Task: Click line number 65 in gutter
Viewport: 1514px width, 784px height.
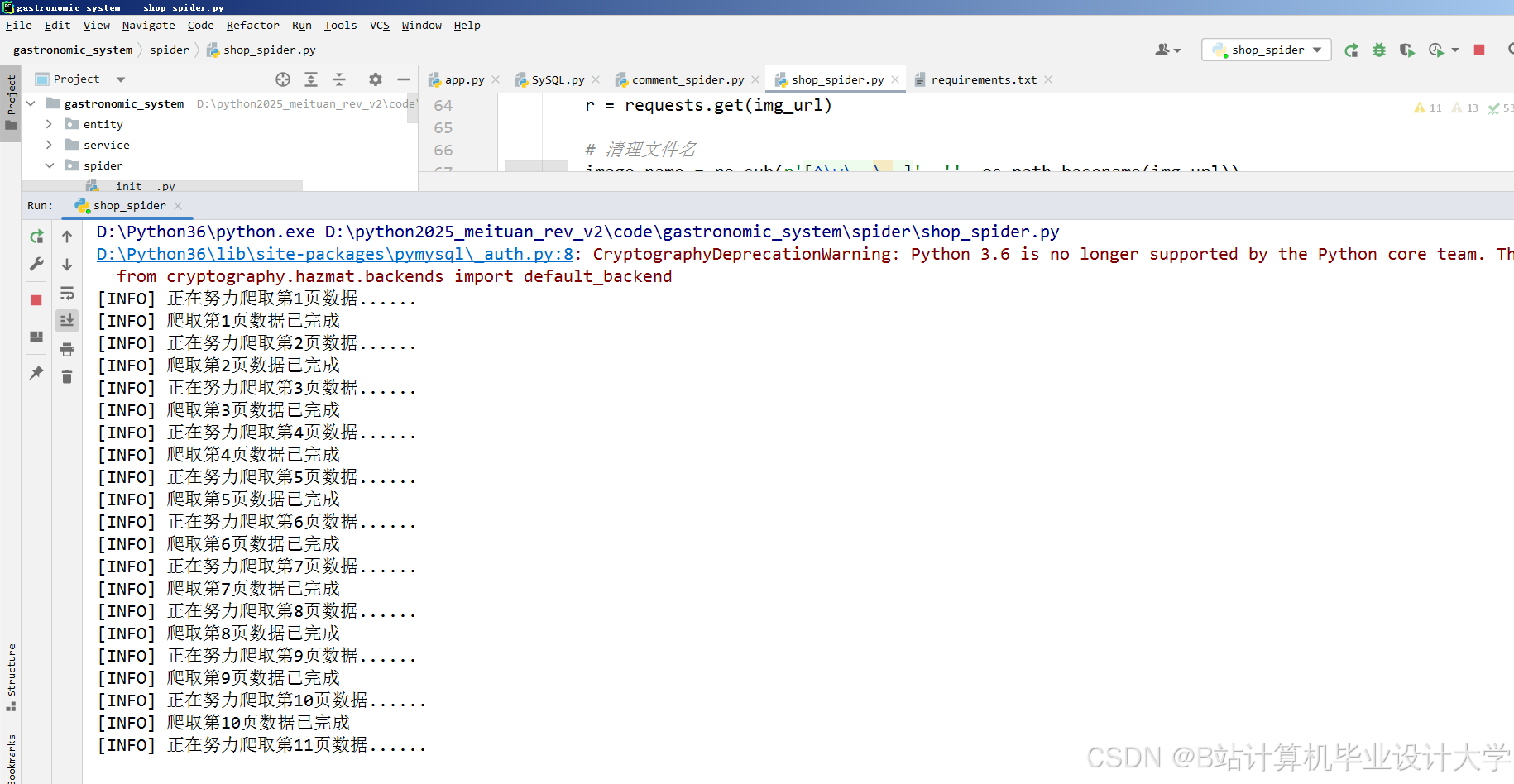Action: tap(443, 127)
